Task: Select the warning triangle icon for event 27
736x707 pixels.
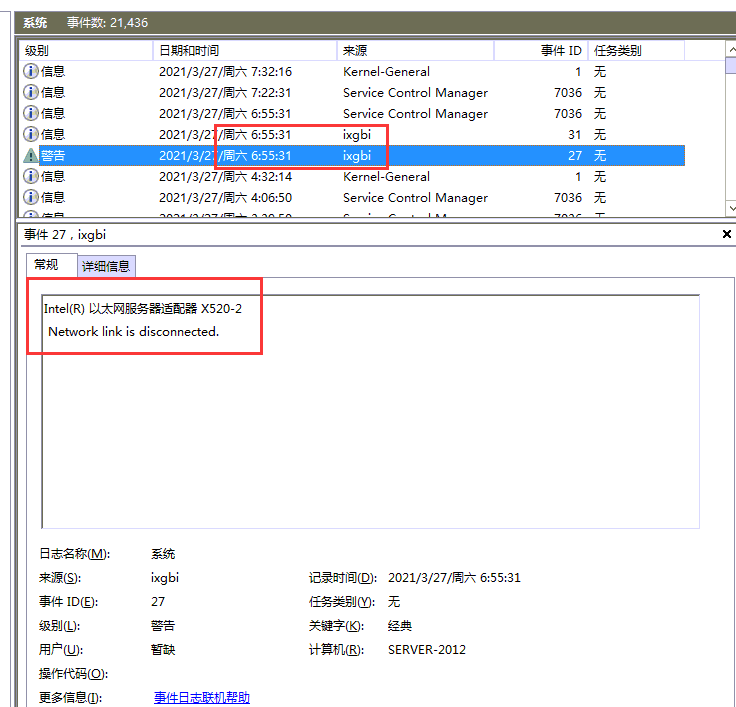Action: pos(31,156)
